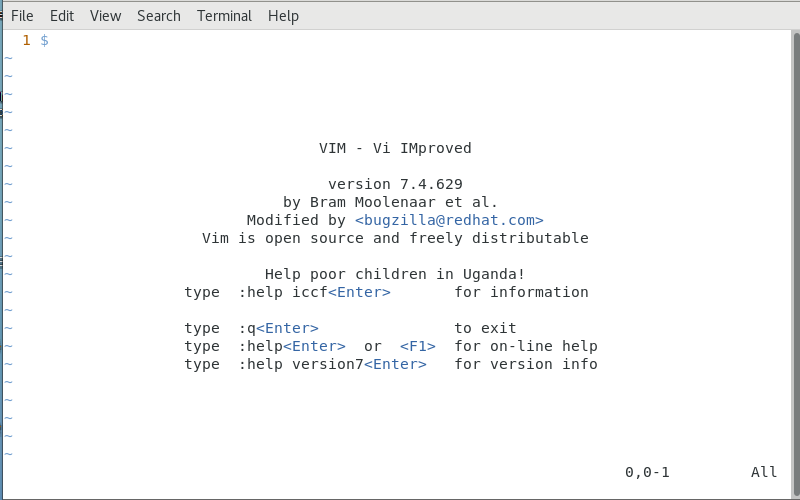
Task: Open the Terminal menu
Action: pos(224,16)
